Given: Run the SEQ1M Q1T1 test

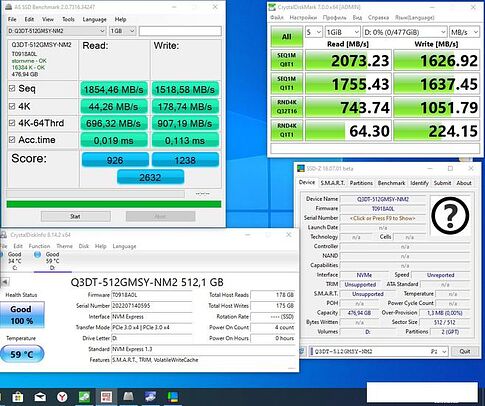Looking at the screenshot, I should [x=287, y=83].
